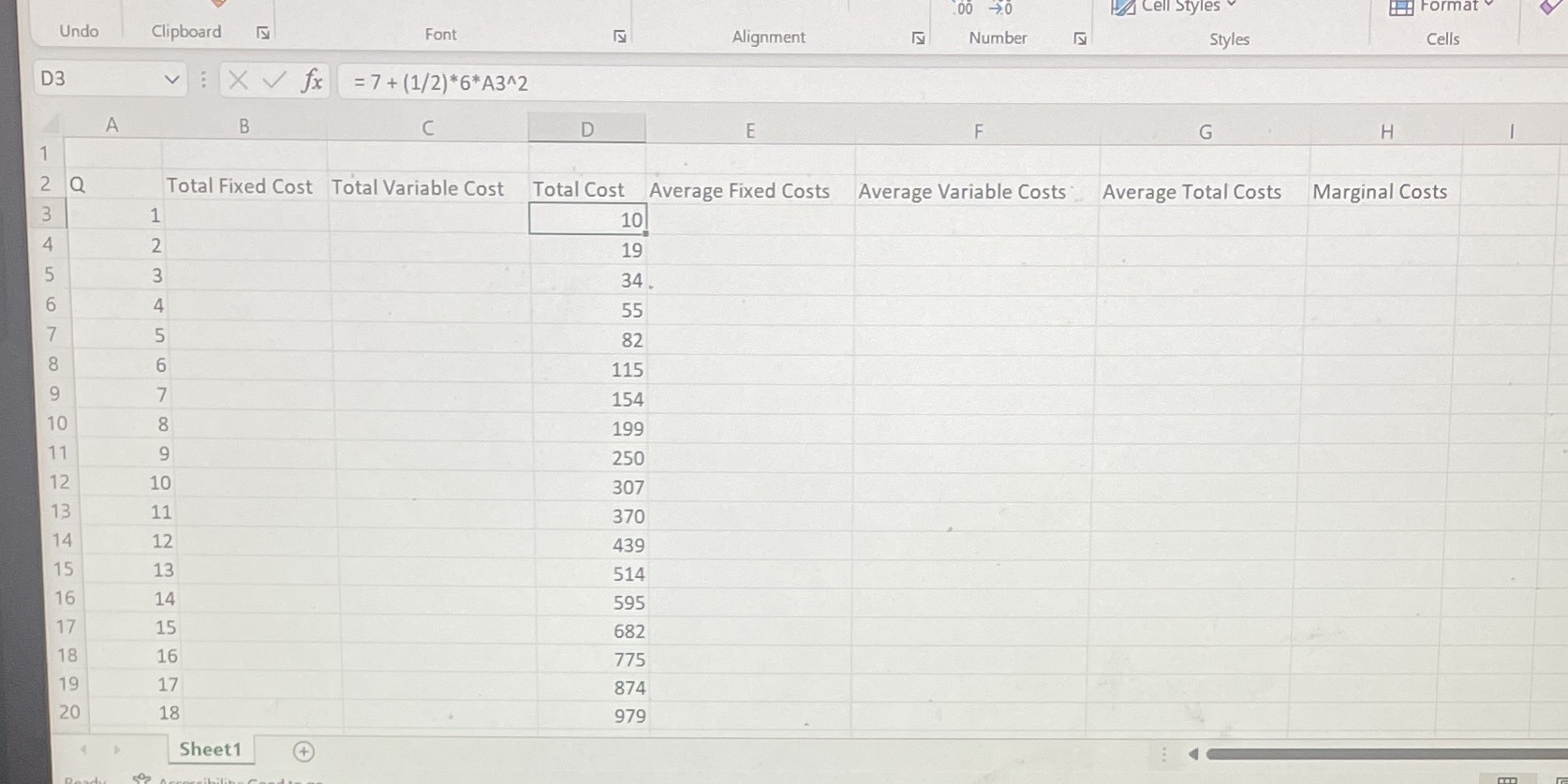Select column G header

tap(1206, 133)
